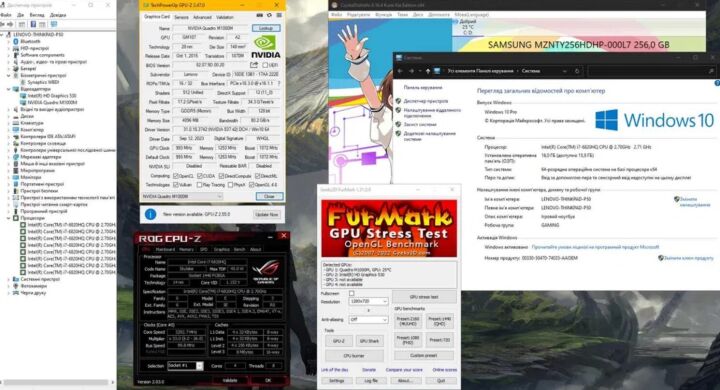Screen dimensions: 720x390
Task: Click the GPU-Z screenshot camera icon
Action: (260, 16)
